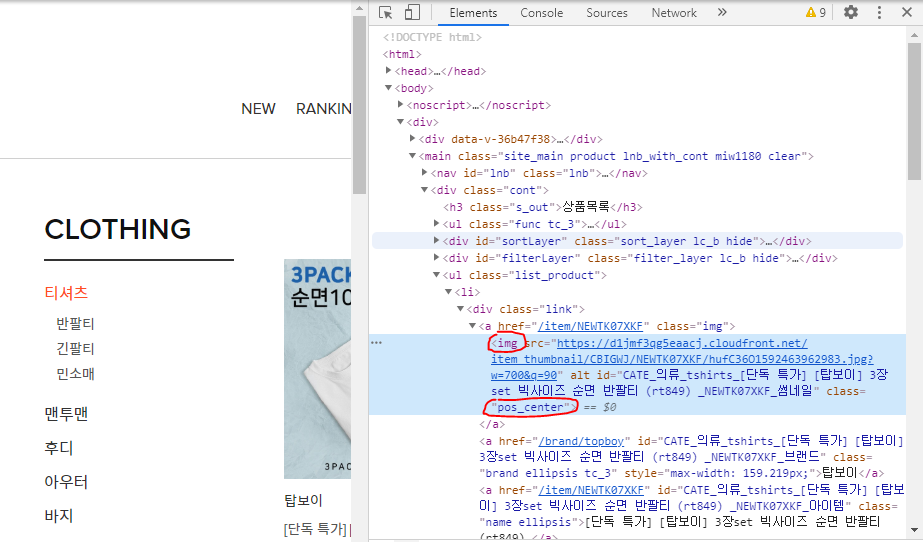Screen dimensions: 923x542
Task: Collapse the a class img node
Action: 472,326
